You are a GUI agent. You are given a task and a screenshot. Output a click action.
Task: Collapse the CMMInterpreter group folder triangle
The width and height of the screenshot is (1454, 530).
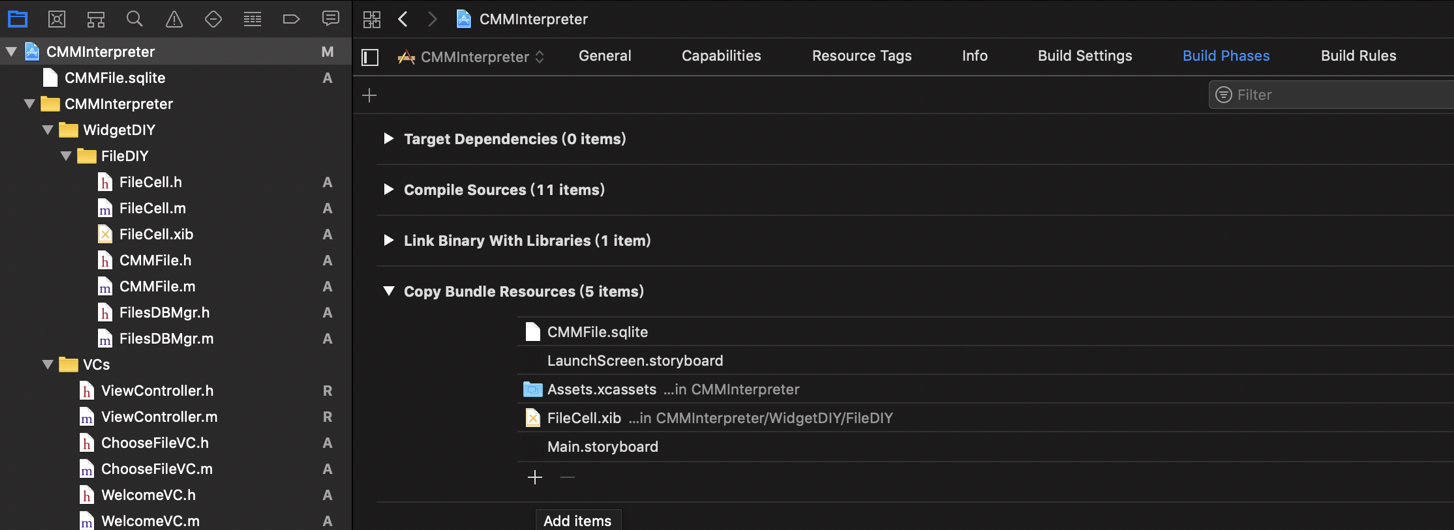coord(29,104)
